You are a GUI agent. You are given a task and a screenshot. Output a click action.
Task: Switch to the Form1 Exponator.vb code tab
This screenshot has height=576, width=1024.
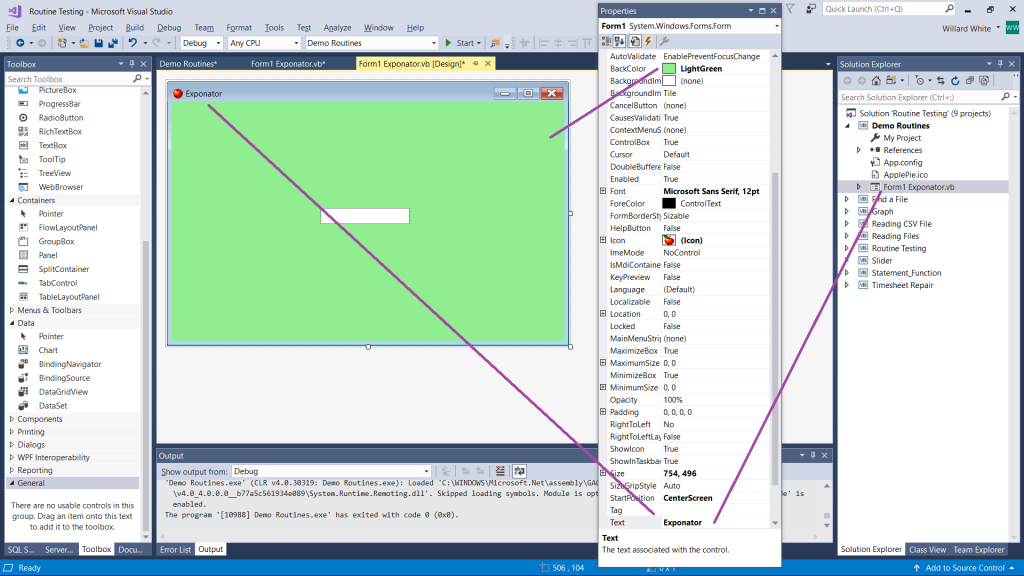pos(288,64)
